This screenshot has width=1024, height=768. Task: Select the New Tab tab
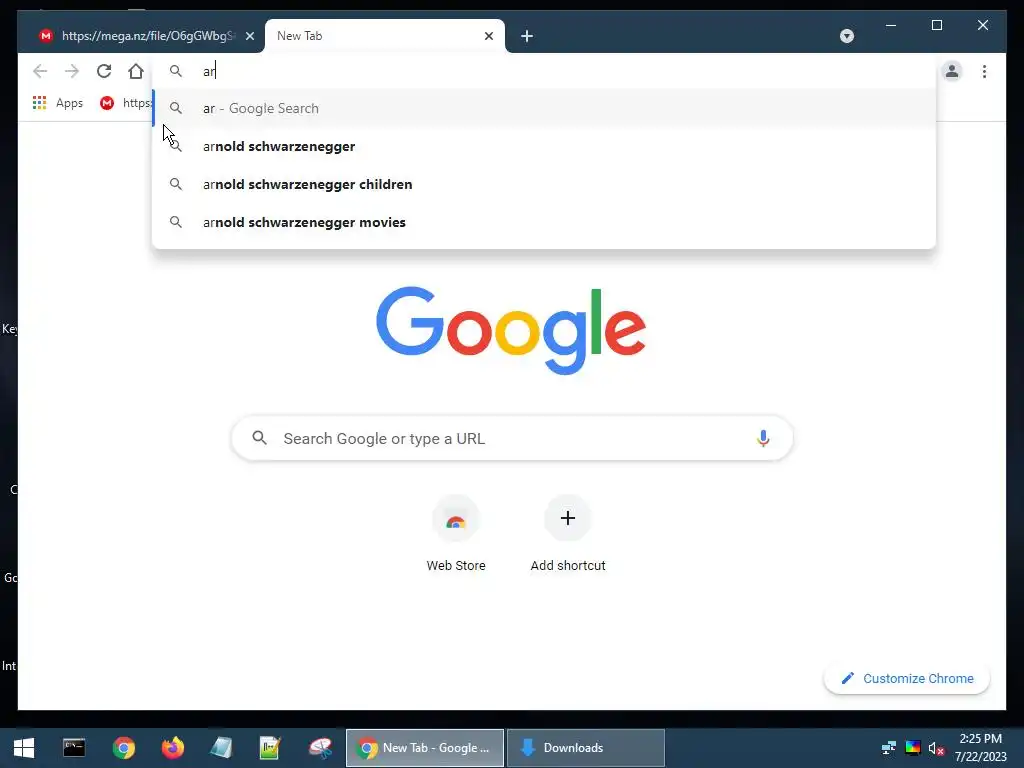point(385,36)
